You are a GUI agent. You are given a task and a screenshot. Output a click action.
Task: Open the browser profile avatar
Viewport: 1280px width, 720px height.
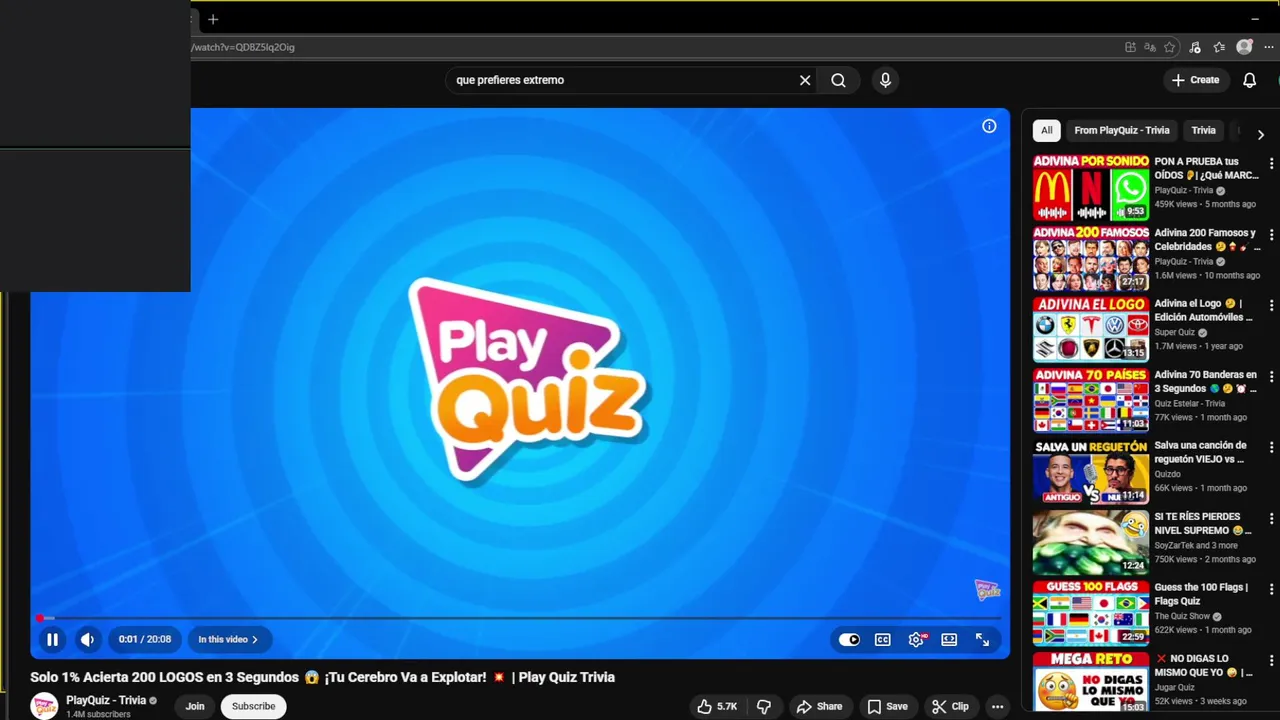pyautogui.click(x=1244, y=47)
